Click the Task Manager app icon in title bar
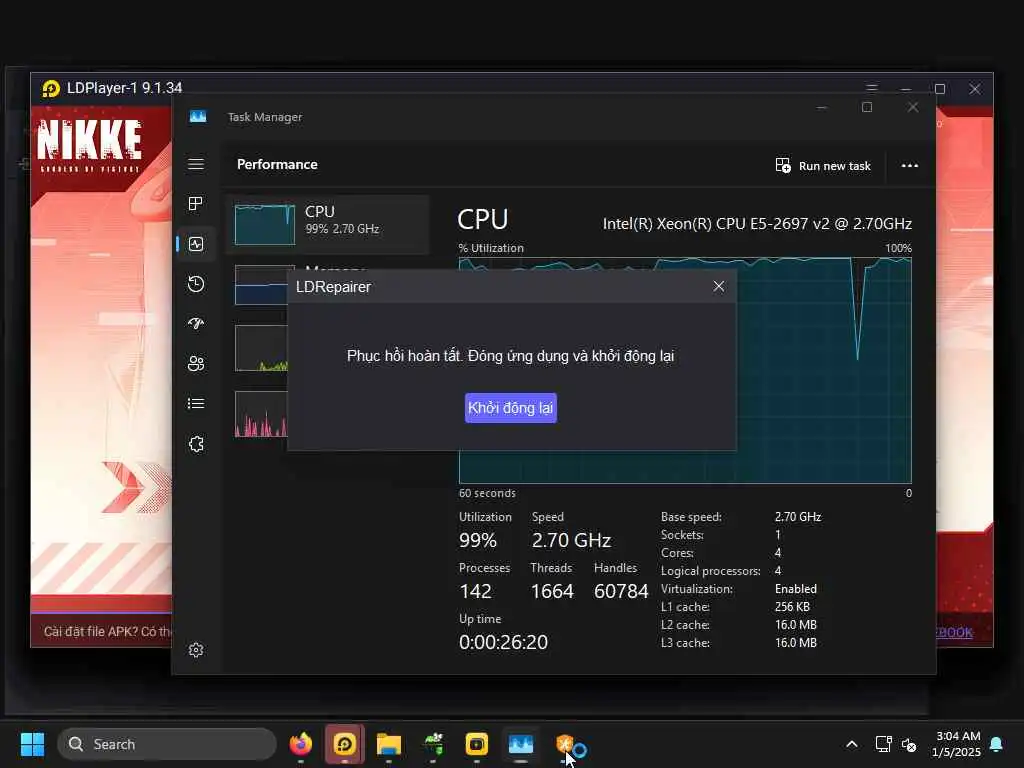Image resolution: width=1024 pixels, height=768 pixels. [198, 116]
